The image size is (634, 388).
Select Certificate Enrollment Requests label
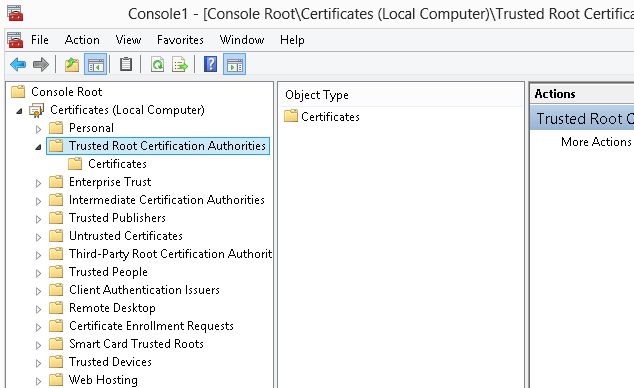point(151,326)
